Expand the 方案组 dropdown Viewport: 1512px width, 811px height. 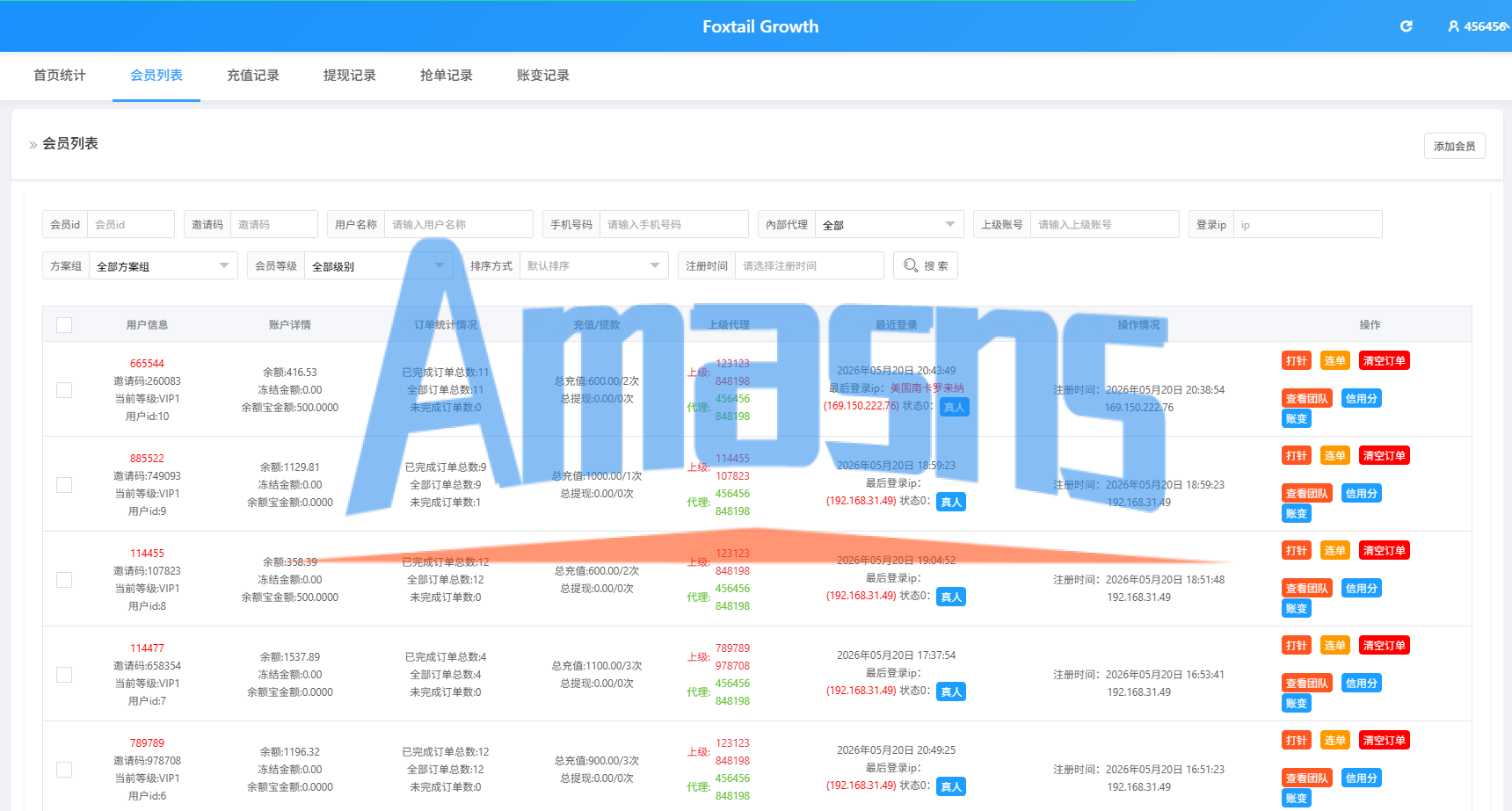coord(163,266)
